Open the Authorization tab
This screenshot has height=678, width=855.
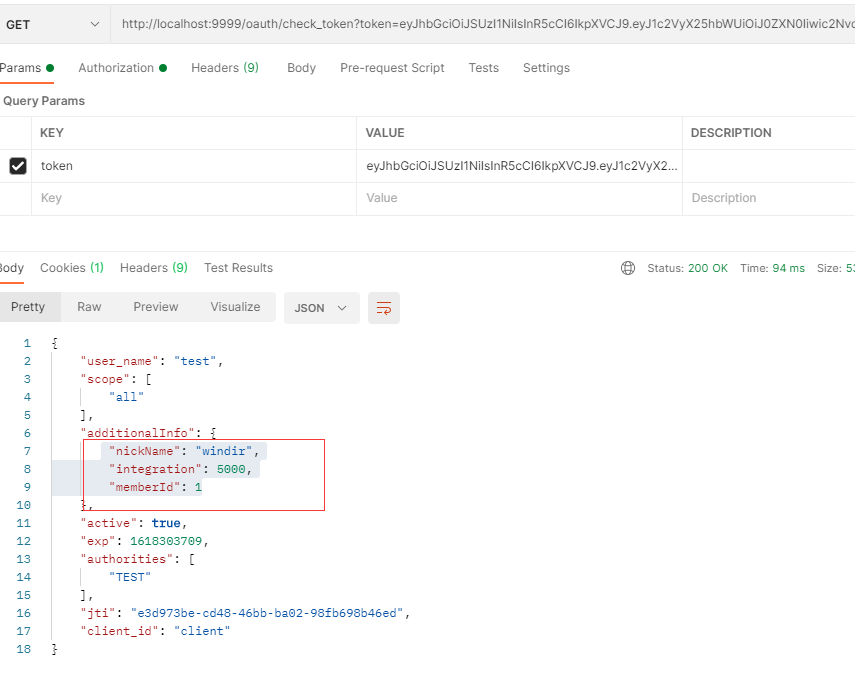coord(122,68)
